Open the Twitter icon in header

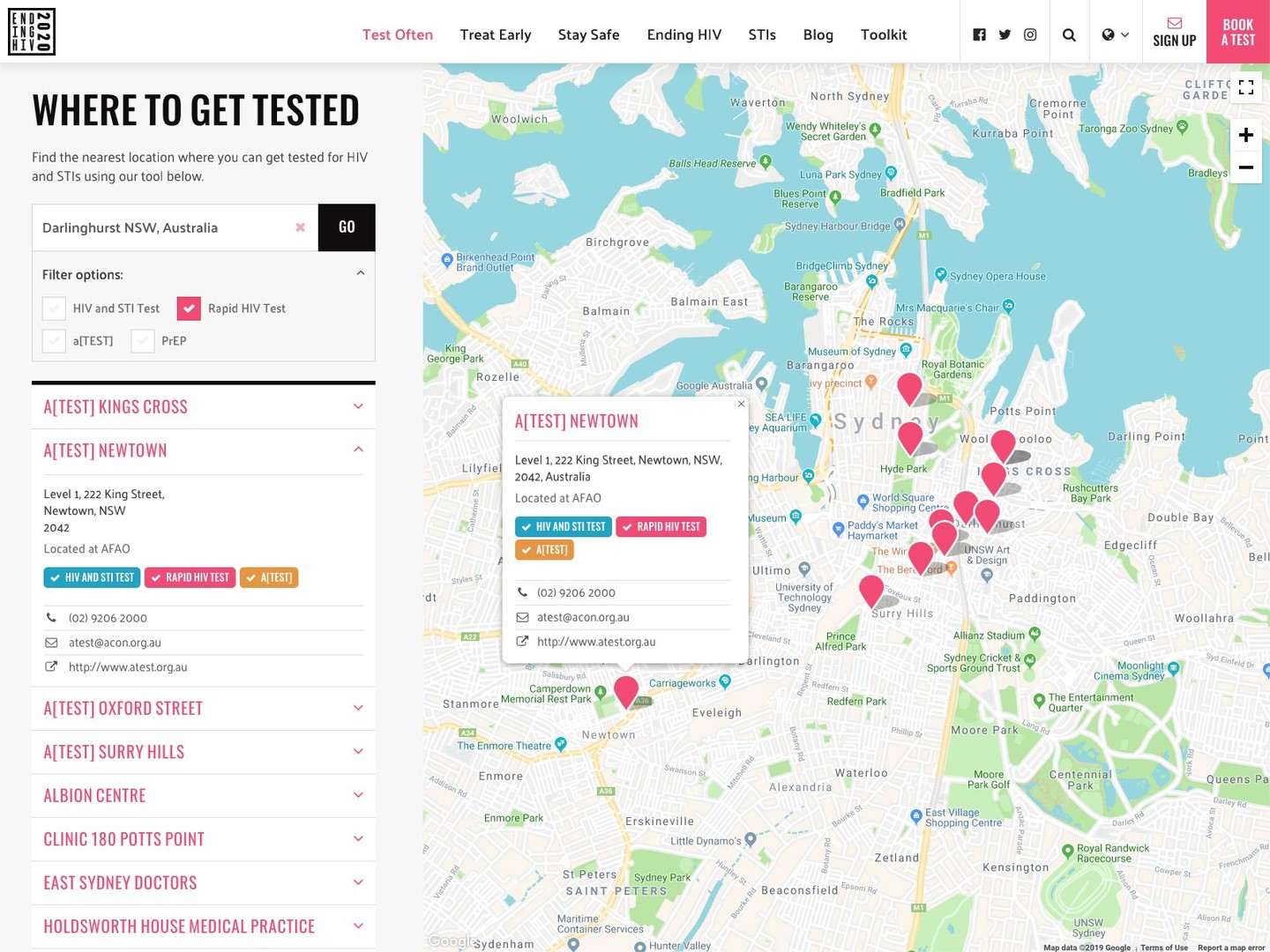1005,34
